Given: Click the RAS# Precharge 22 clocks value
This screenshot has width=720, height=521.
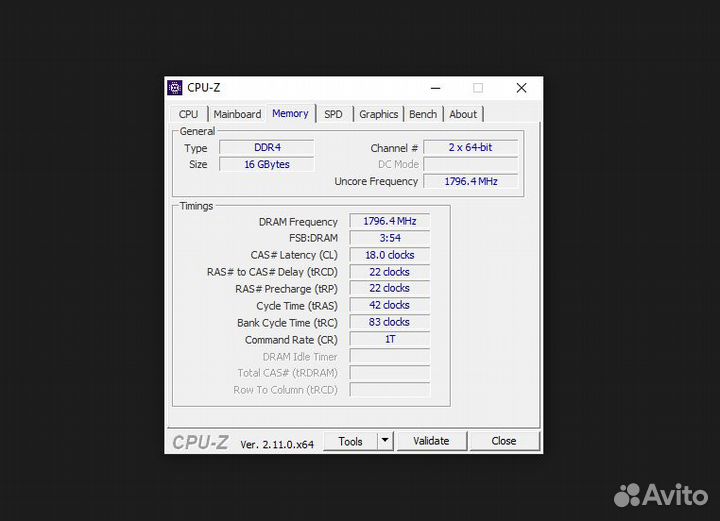Looking at the screenshot, I should [x=390, y=288].
